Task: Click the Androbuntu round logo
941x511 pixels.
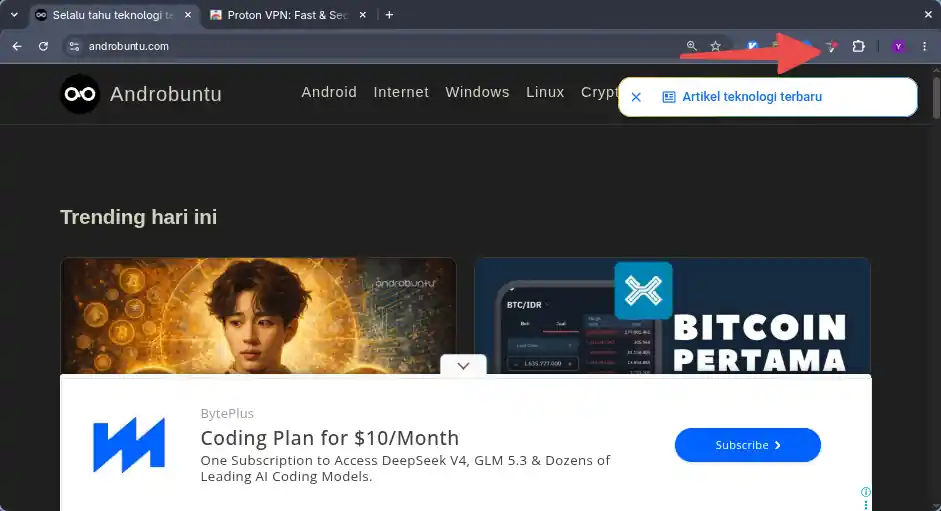Action: [80, 94]
